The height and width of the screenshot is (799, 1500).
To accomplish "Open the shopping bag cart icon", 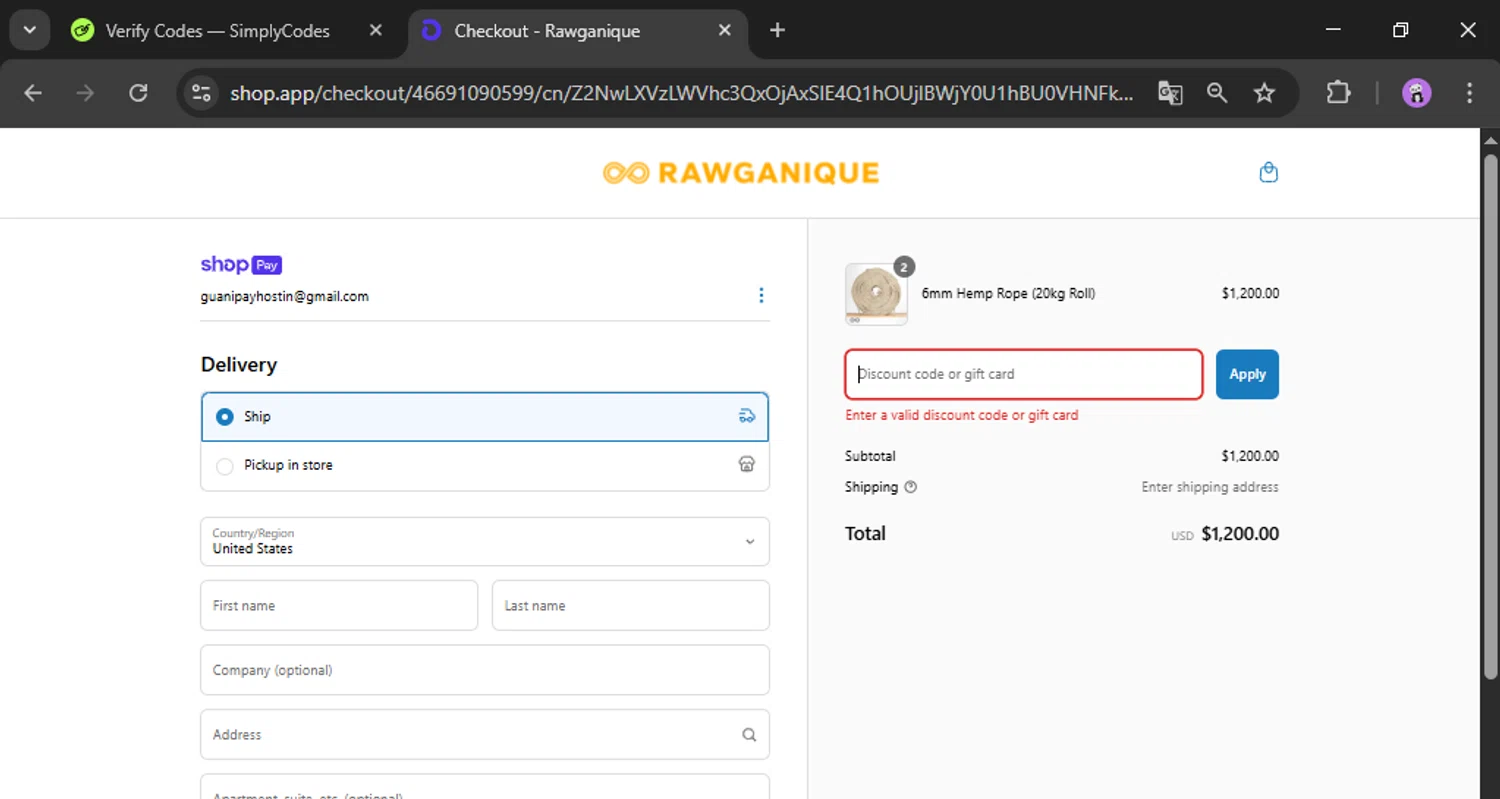I will (1268, 173).
